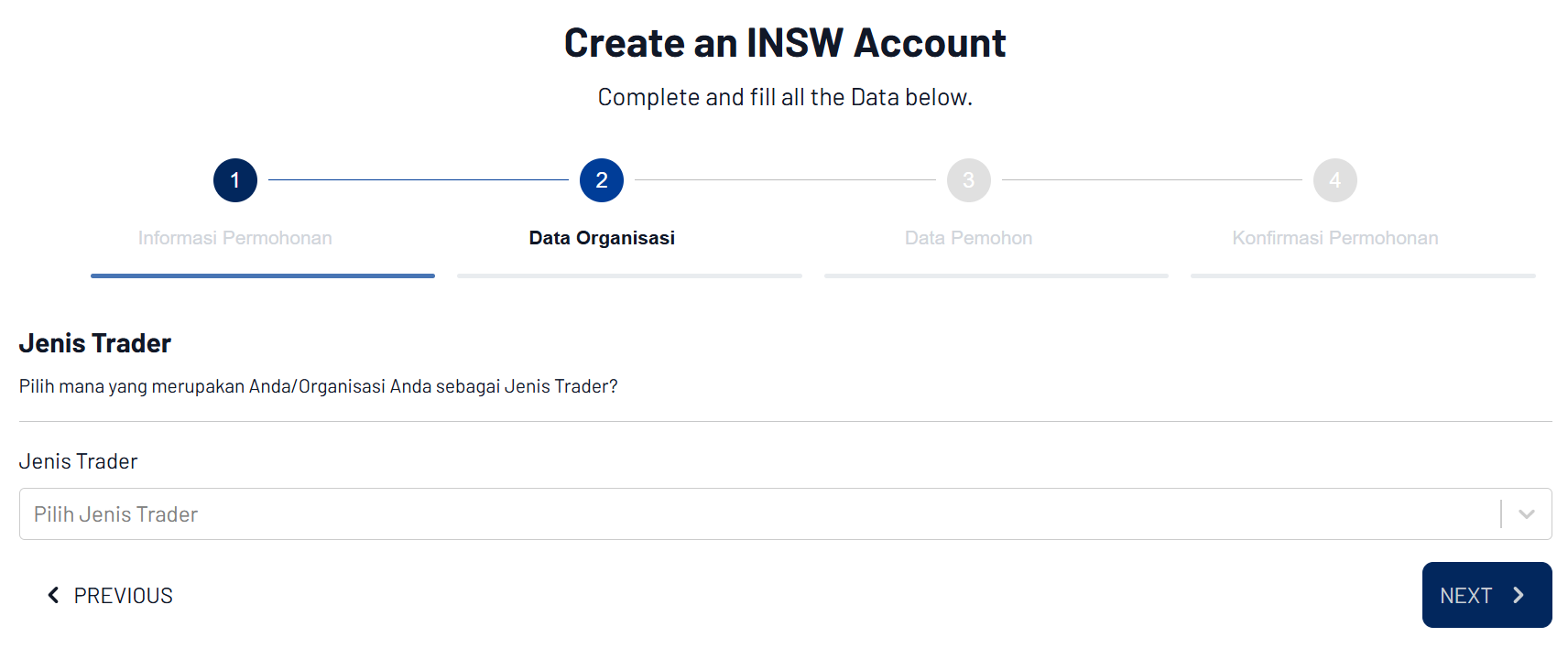Select the Data Organisasi step label

pos(602,238)
